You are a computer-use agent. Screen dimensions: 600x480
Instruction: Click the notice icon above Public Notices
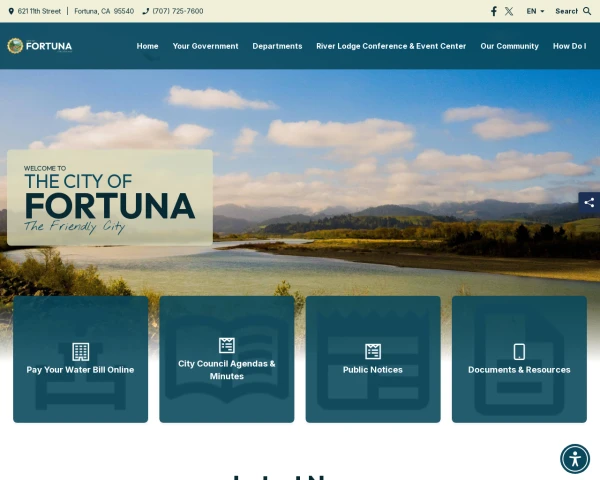point(373,351)
